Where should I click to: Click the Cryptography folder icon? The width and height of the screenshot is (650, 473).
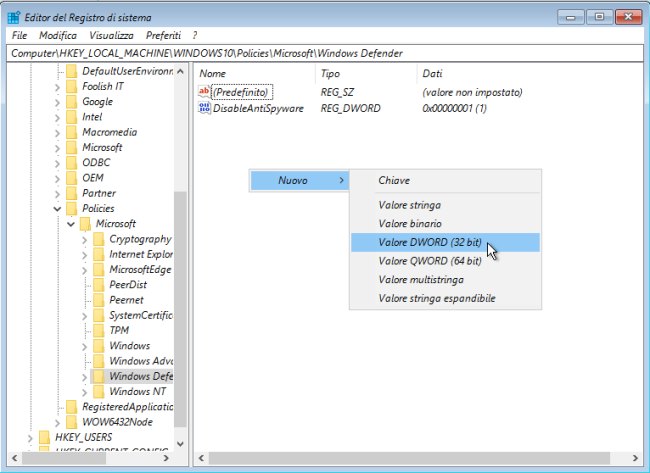[x=99, y=239]
